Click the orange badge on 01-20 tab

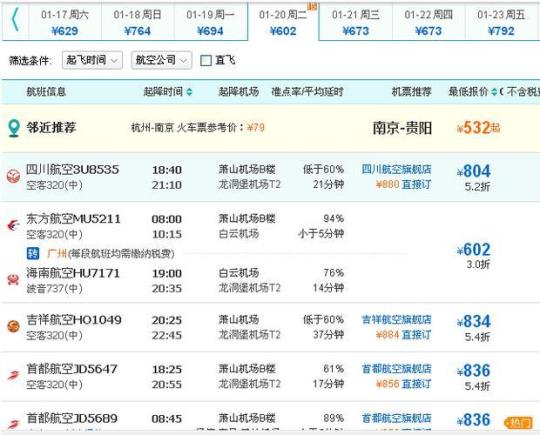point(312,6)
